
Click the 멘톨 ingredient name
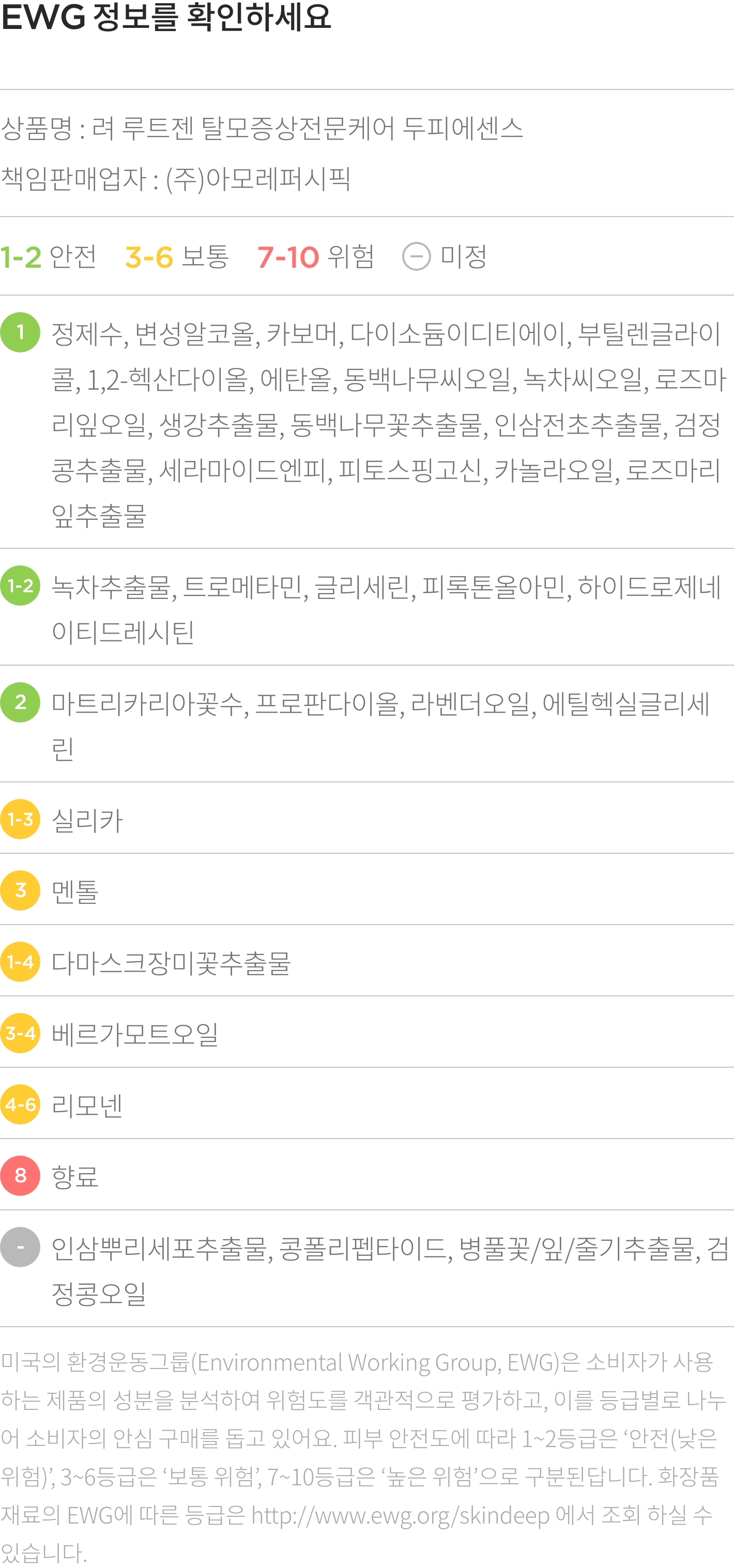[75, 891]
